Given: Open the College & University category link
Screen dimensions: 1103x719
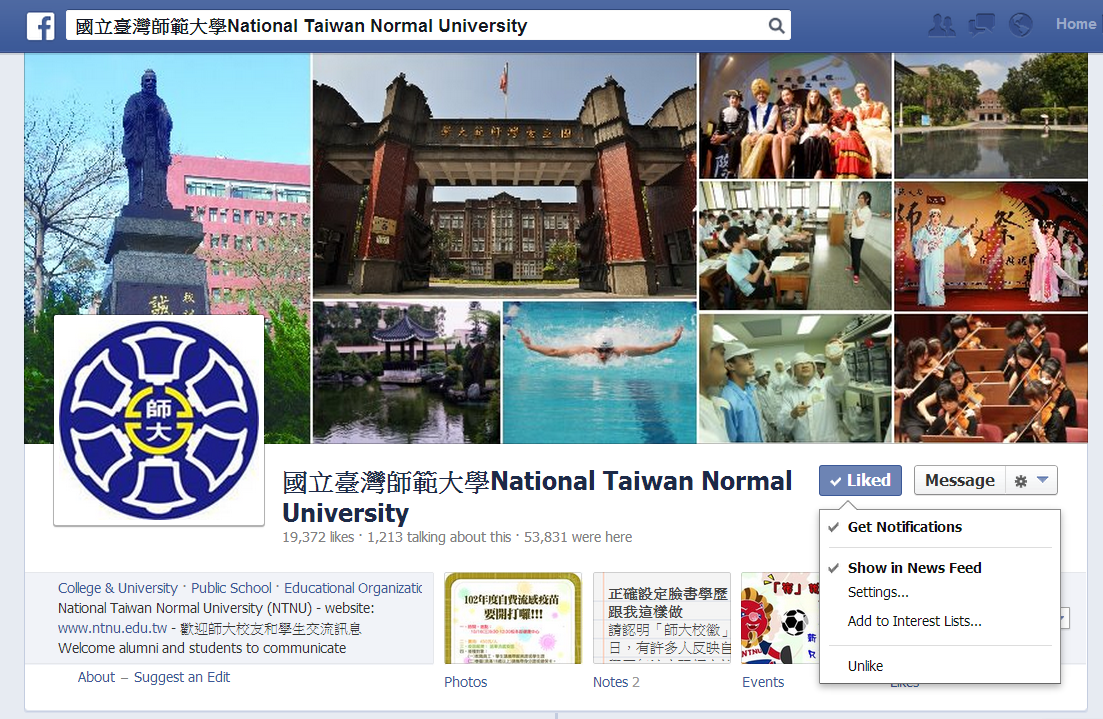Looking at the screenshot, I should tap(117, 588).
